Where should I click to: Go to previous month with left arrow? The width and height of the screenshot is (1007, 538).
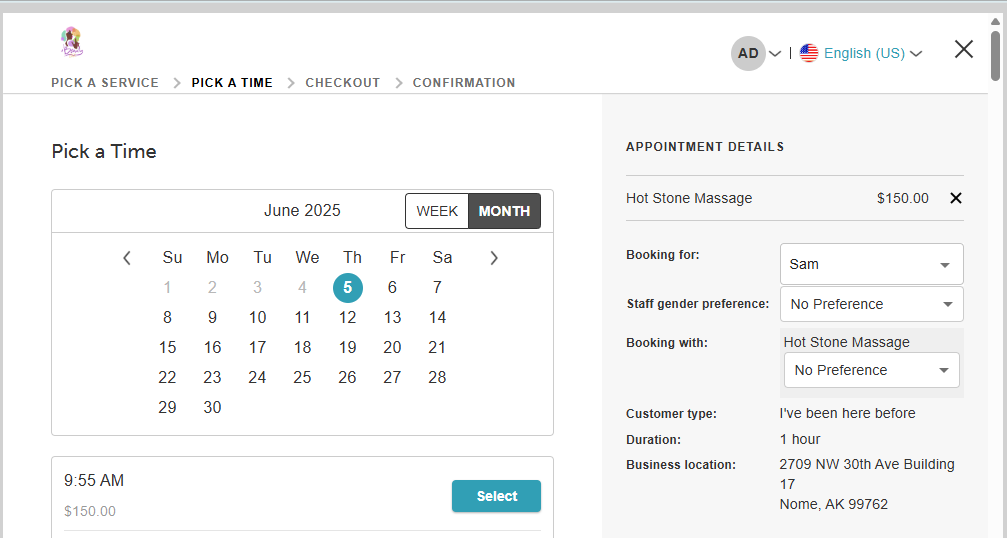[x=127, y=258]
